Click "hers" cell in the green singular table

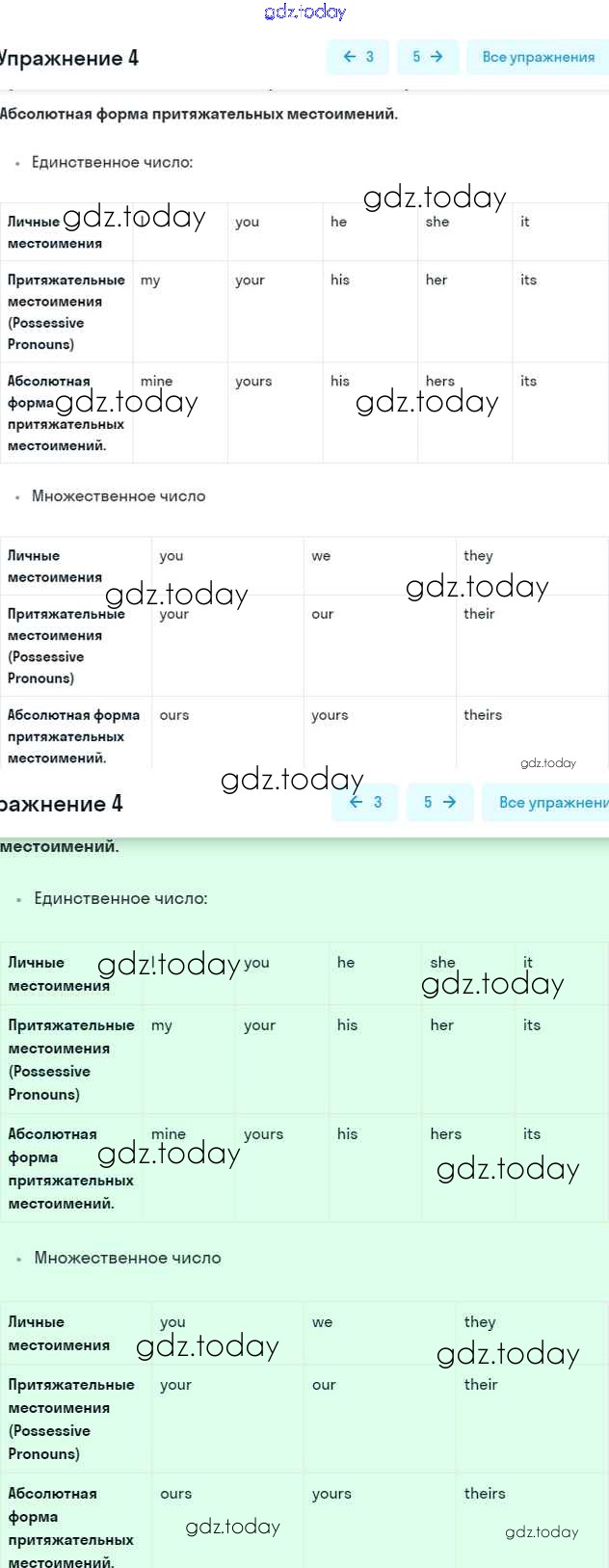click(x=446, y=1134)
